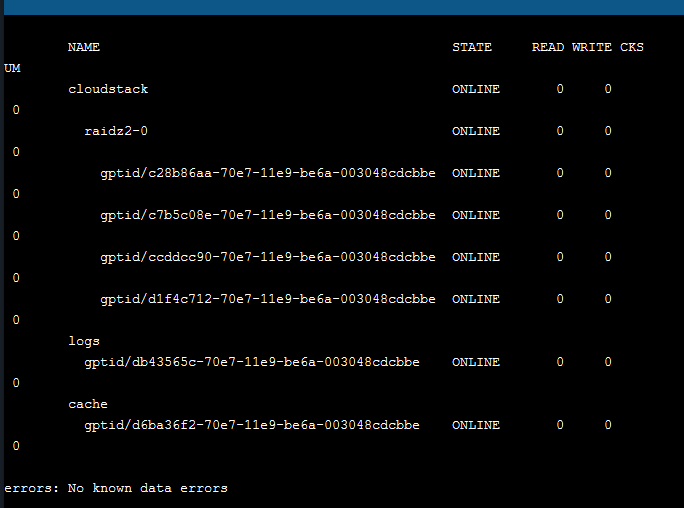Click the READ column header
Image resolution: width=684 pixels, height=508 pixels.
[x=548, y=47]
